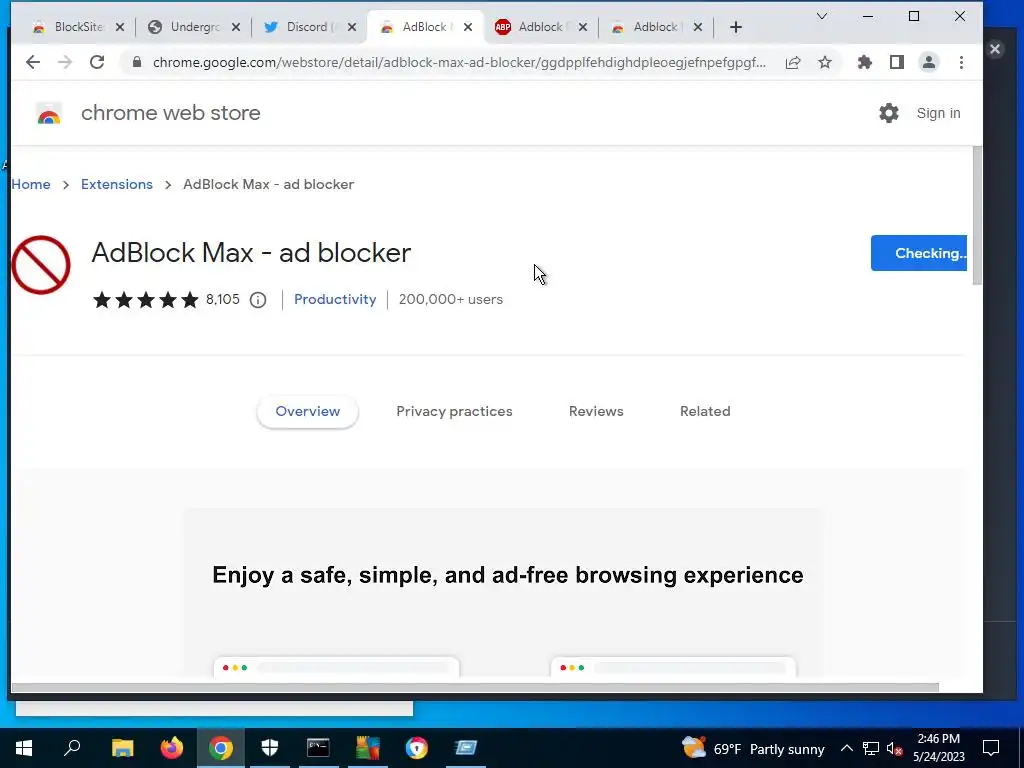Click the 200,000+ users text

pos(451,299)
